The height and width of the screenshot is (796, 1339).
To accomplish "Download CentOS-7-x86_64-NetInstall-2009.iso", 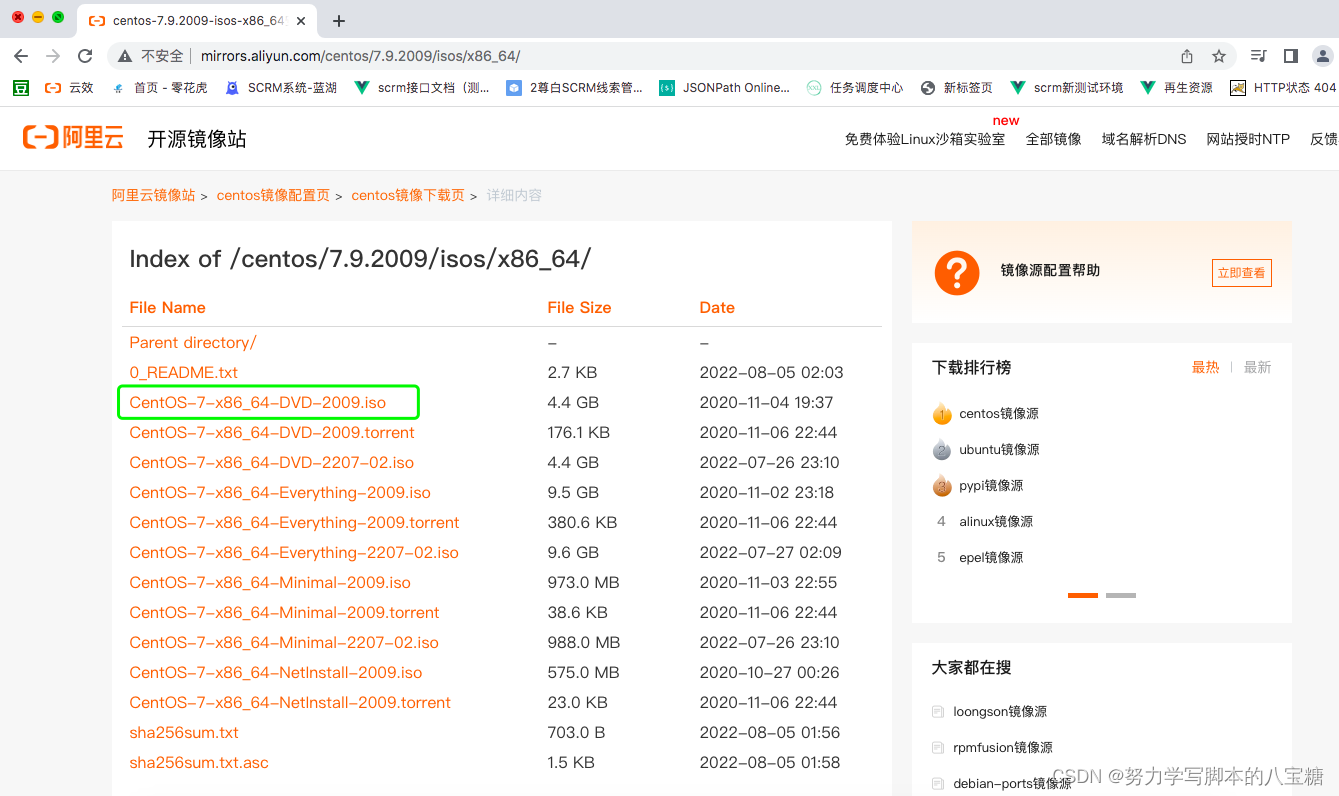I will click(276, 672).
